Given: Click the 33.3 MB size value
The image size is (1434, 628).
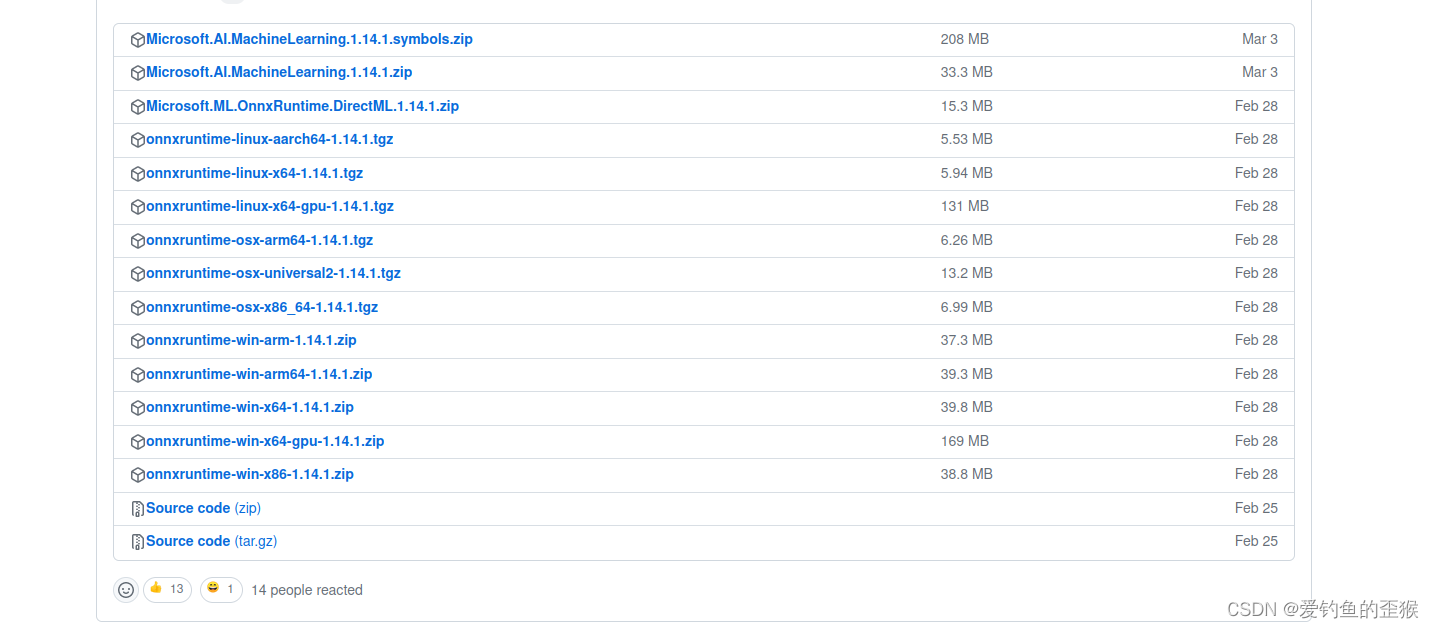Looking at the screenshot, I should tap(967, 72).
